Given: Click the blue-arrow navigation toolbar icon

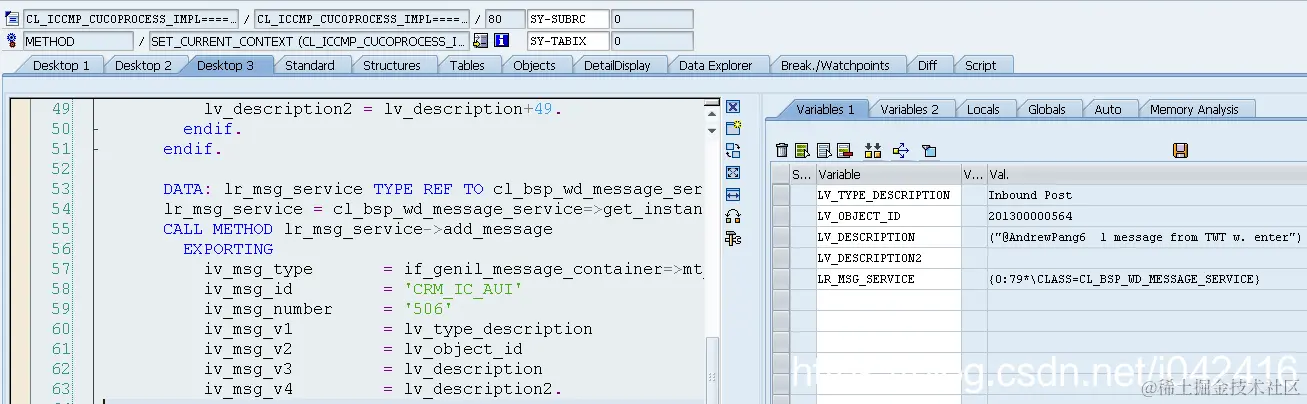Looking at the screenshot, I should [x=900, y=150].
